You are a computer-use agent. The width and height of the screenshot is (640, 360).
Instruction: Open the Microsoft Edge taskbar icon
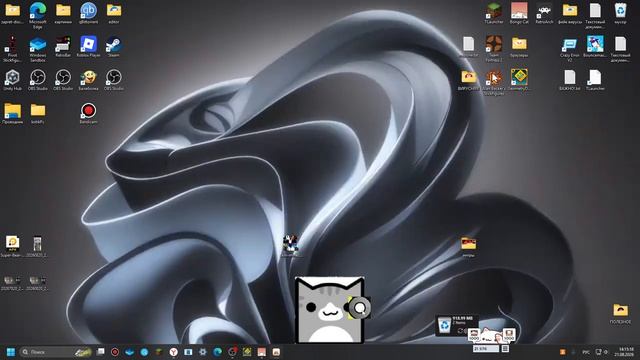pos(218,352)
